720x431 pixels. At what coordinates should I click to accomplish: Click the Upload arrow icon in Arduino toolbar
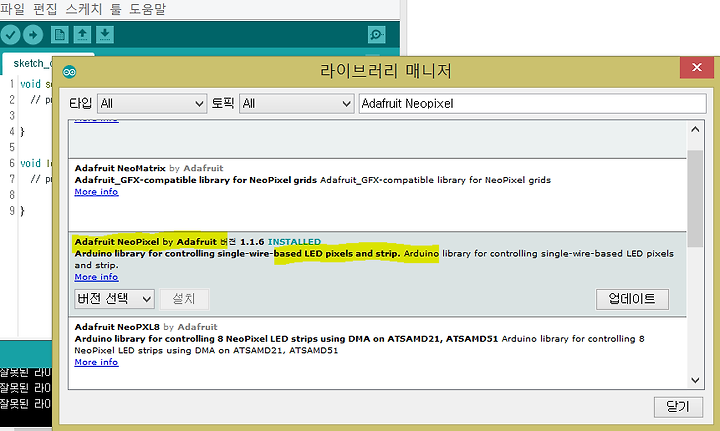pos(33,34)
